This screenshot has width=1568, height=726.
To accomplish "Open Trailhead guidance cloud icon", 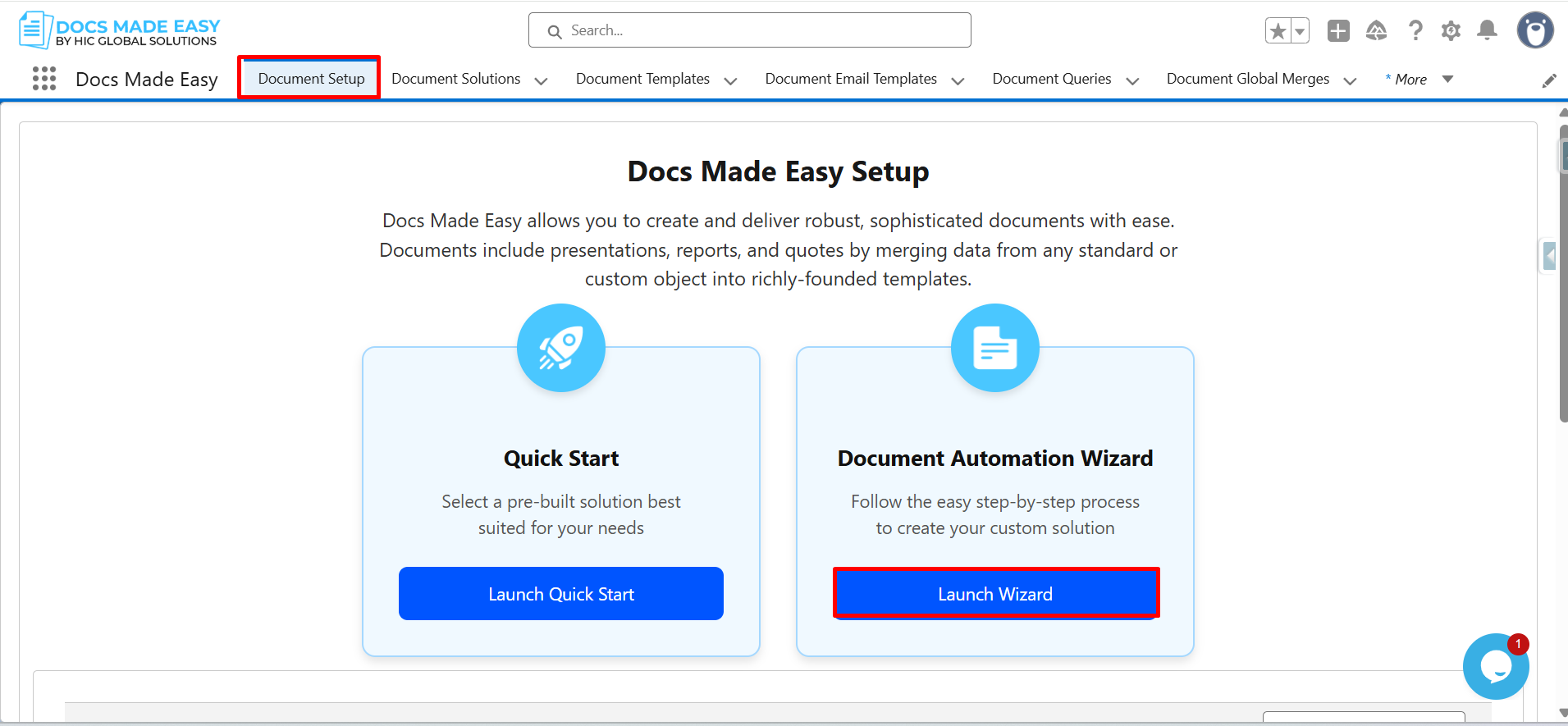I will pyautogui.click(x=1376, y=31).
